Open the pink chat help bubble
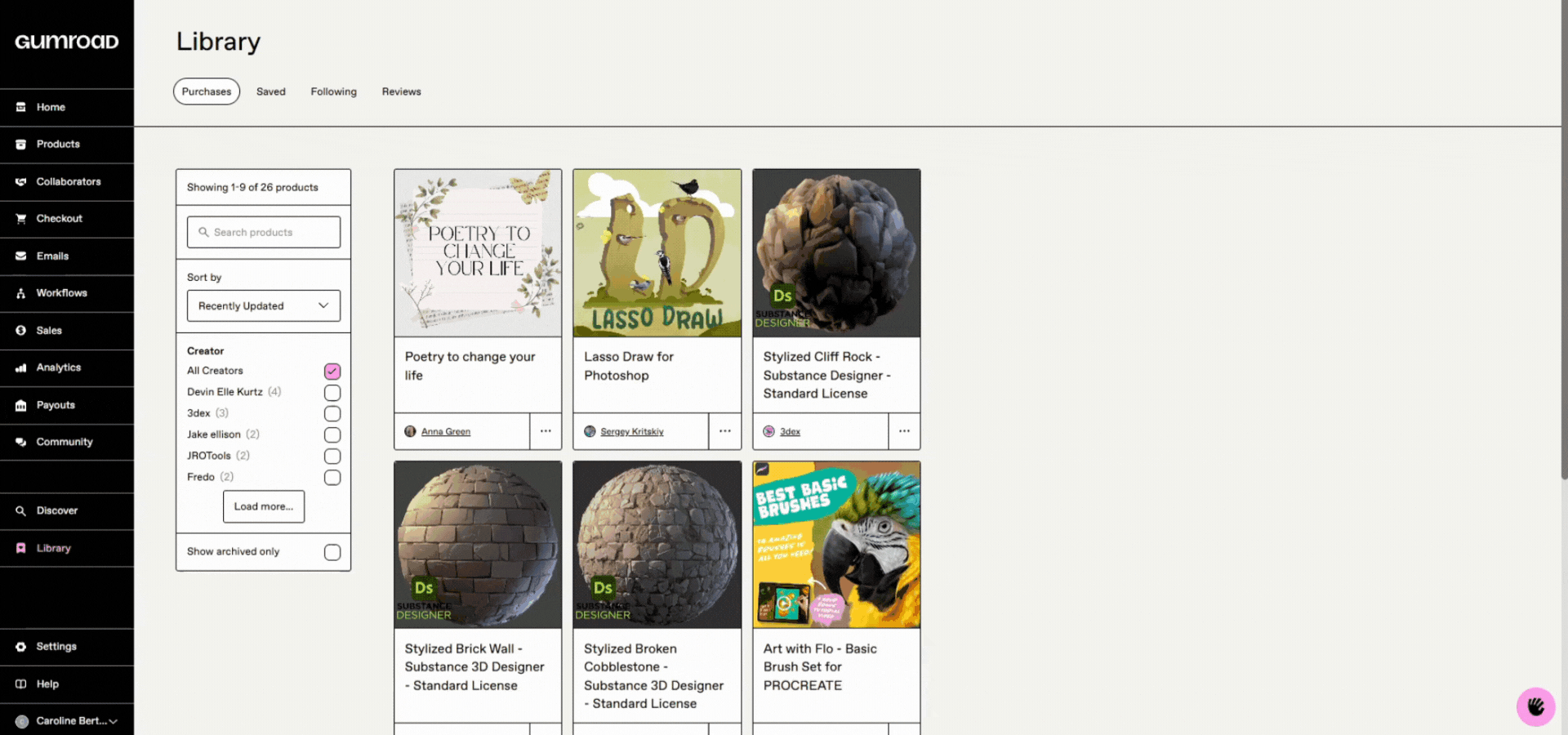This screenshot has width=1568, height=735. 1535,706
